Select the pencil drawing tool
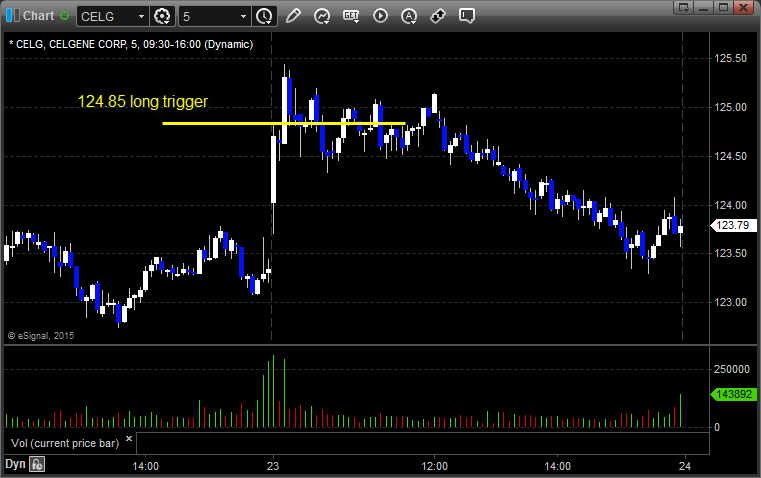Viewport: 761px width, 478px height. (x=293, y=16)
